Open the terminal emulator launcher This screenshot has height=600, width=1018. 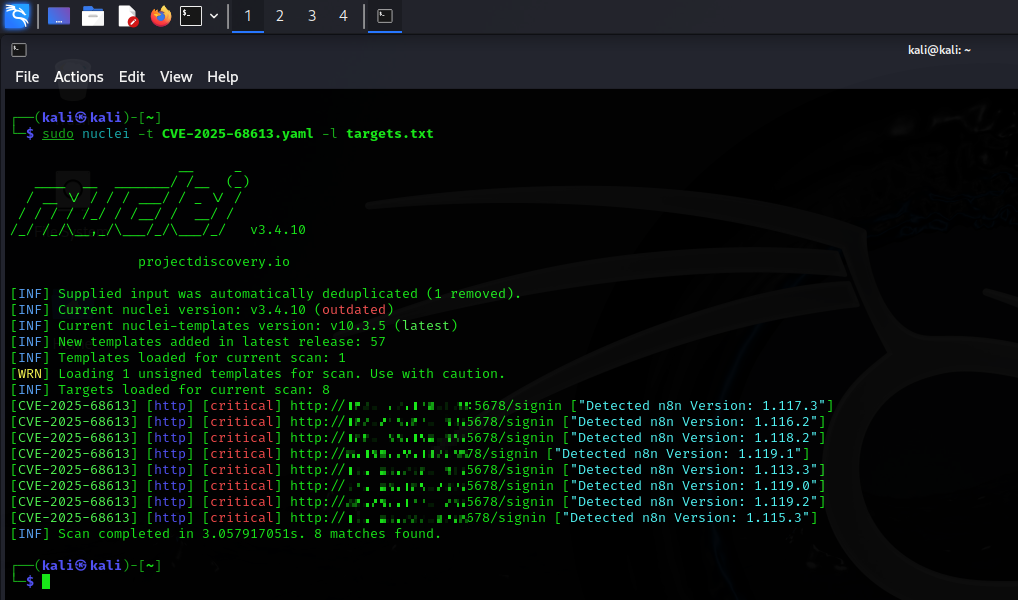pos(191,16)
